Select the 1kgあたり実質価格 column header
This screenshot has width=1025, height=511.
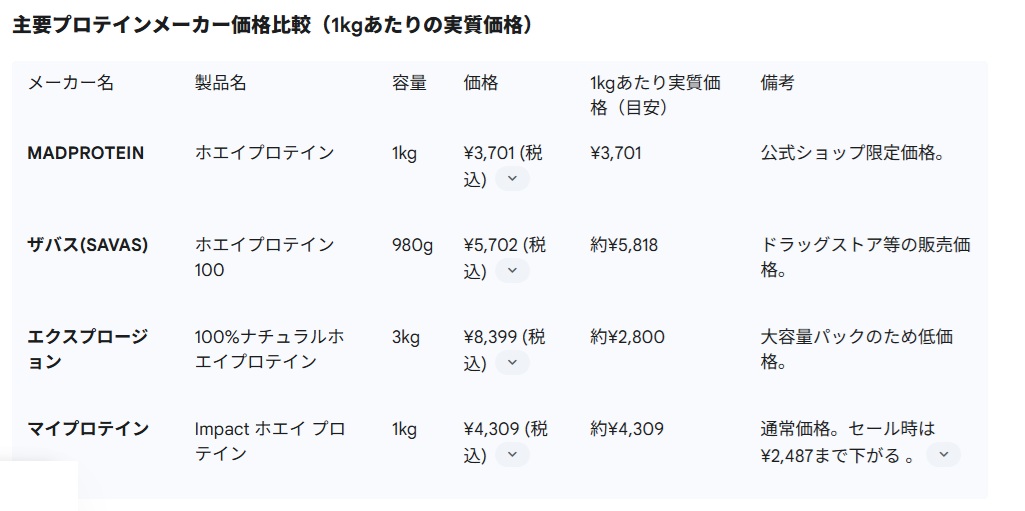[655, 94]
